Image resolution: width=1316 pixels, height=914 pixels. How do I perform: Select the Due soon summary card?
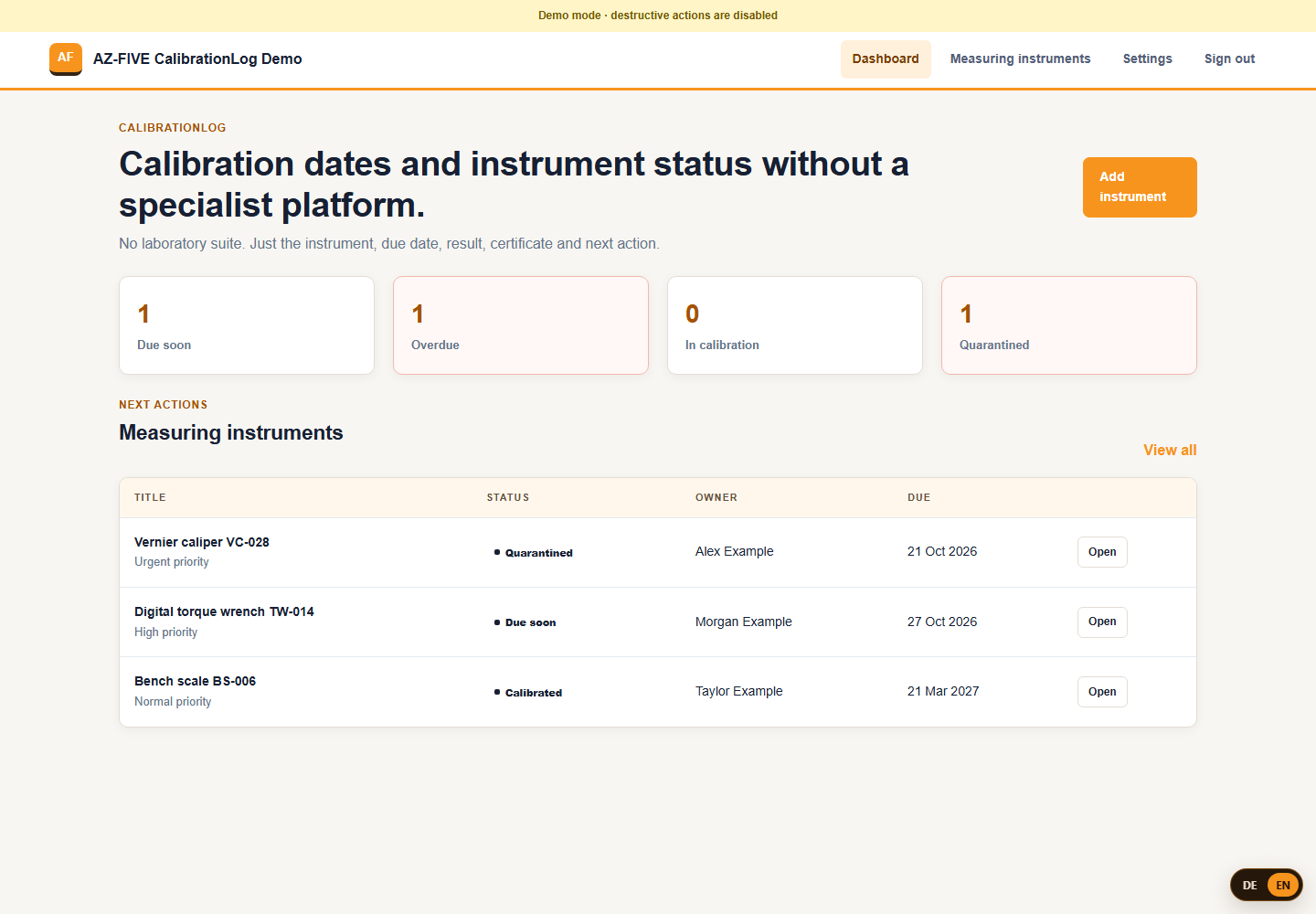tap(247, 325)
